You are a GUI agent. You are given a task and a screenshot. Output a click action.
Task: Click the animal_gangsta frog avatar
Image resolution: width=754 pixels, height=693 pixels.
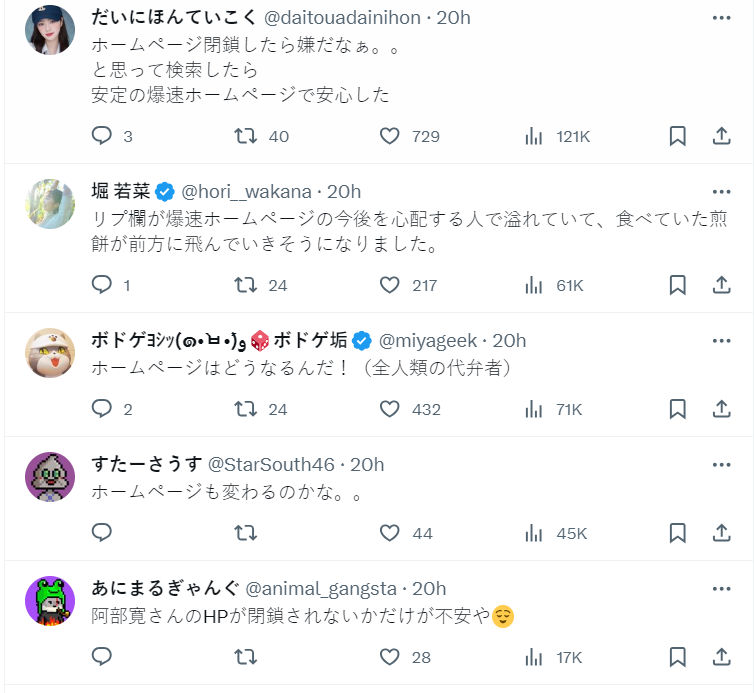[x=49, y=600]
